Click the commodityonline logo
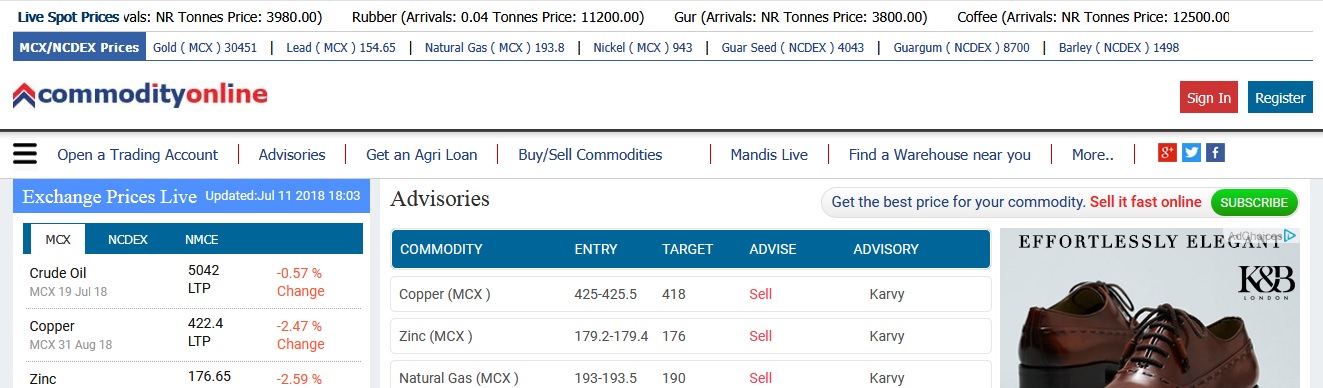Screen dimensions: 1323x388 tap(140, 95)
